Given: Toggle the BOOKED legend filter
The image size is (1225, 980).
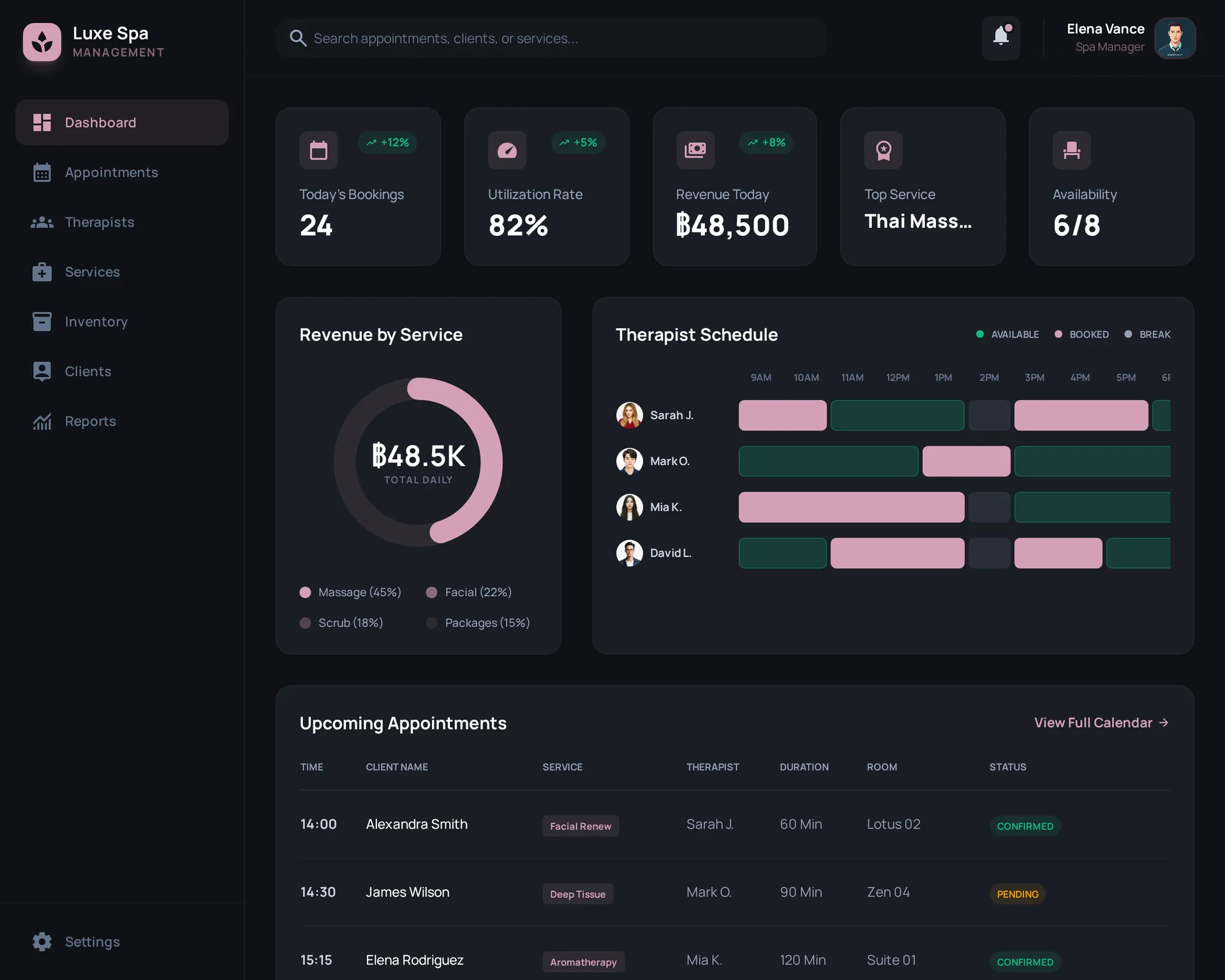Looking at the screenshot, I should pyautogui.click(x=1083, y=334).
